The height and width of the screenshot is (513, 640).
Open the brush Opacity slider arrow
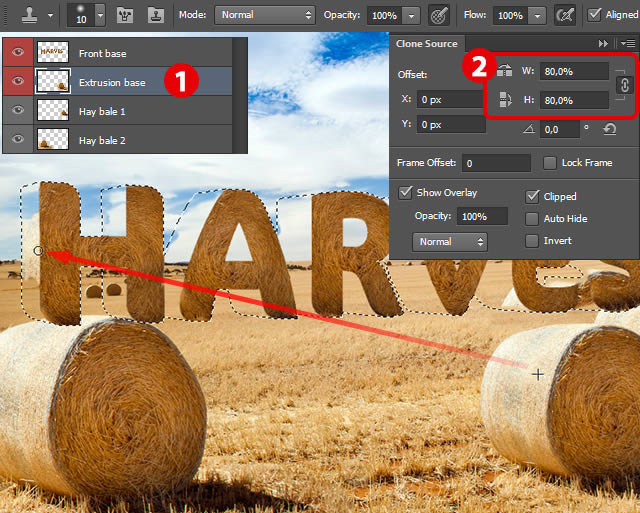coord(411,16)
